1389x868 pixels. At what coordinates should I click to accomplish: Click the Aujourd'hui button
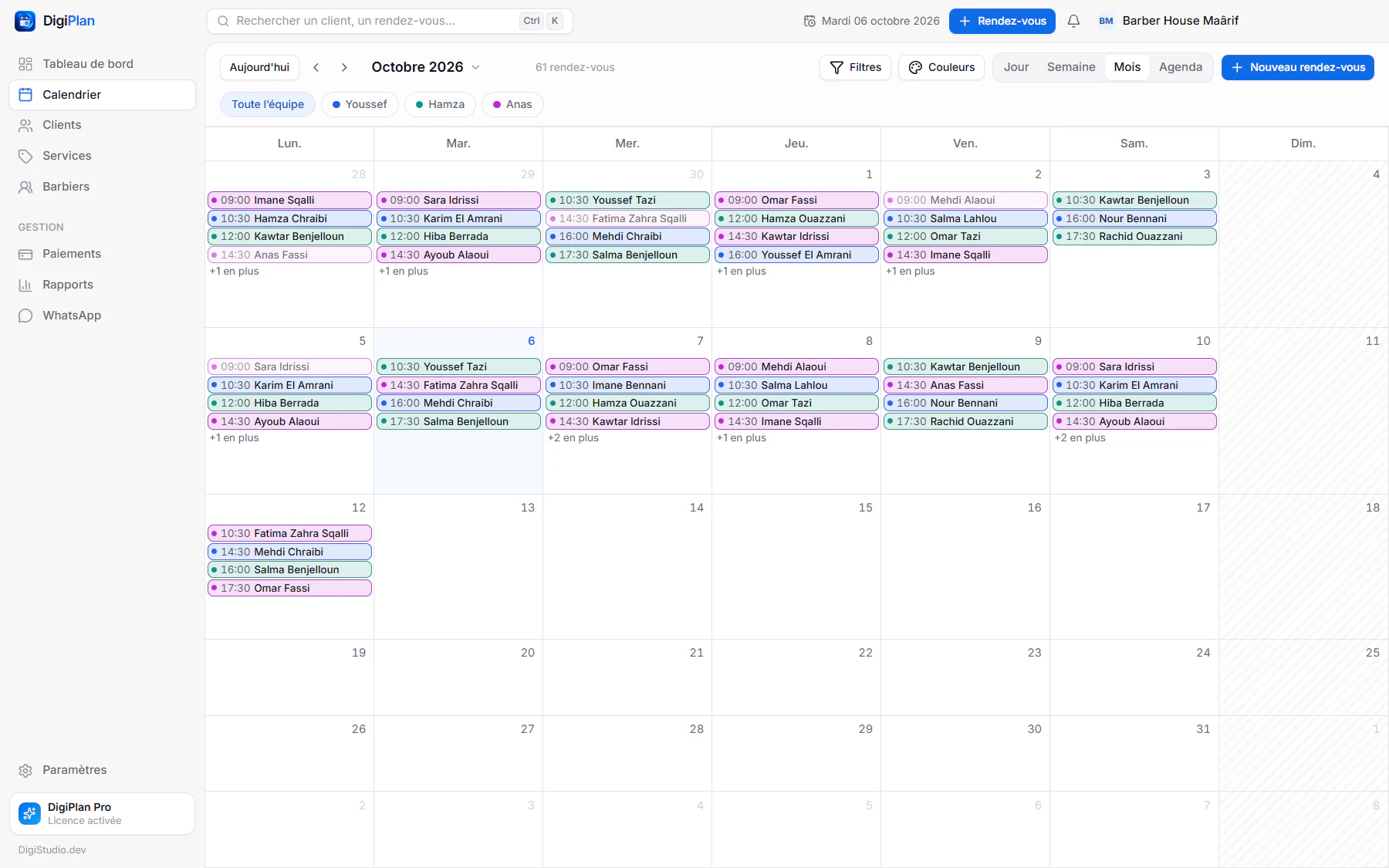tap(259, 67)
